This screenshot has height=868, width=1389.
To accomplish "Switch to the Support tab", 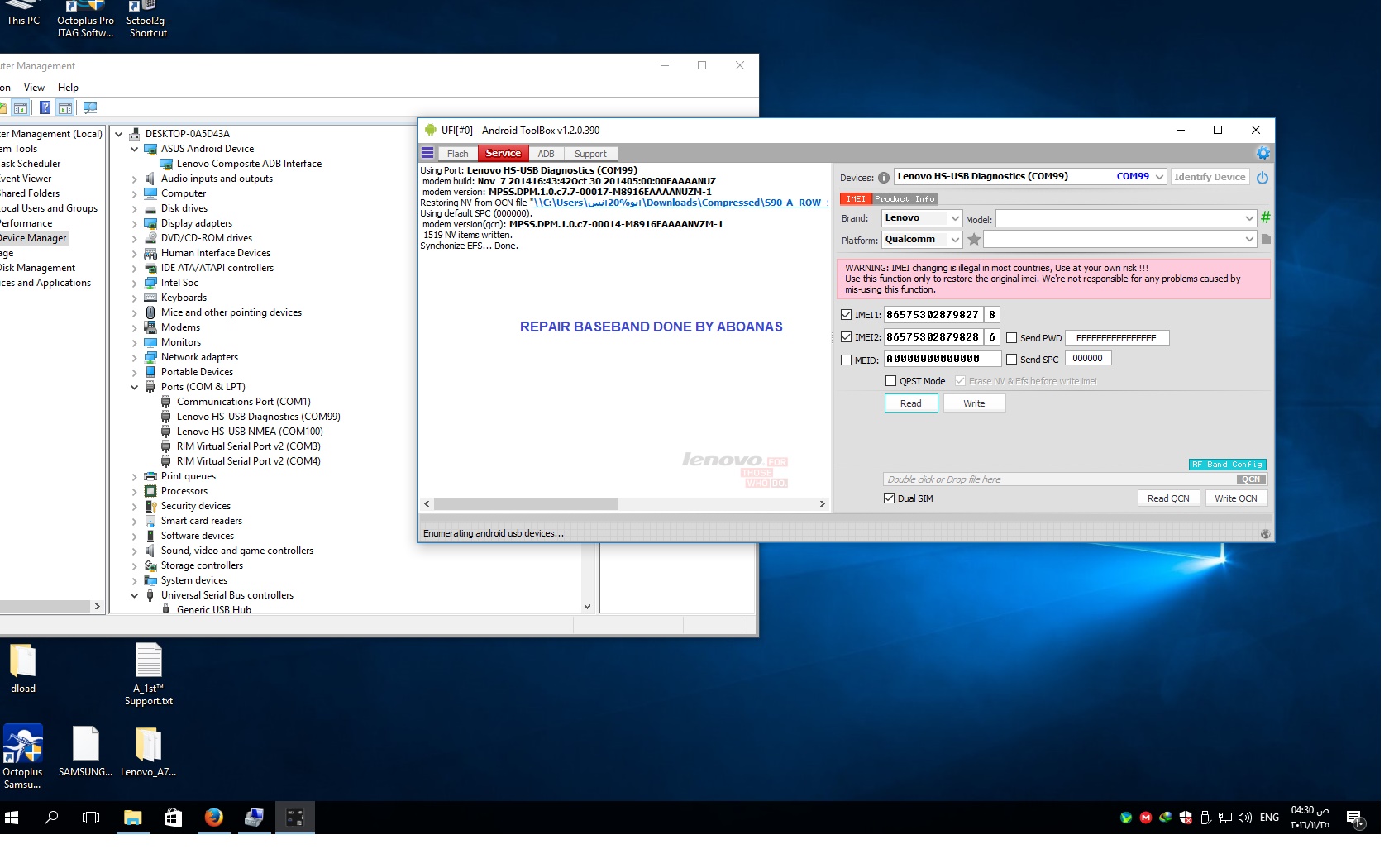I will [x=590, y=154].
